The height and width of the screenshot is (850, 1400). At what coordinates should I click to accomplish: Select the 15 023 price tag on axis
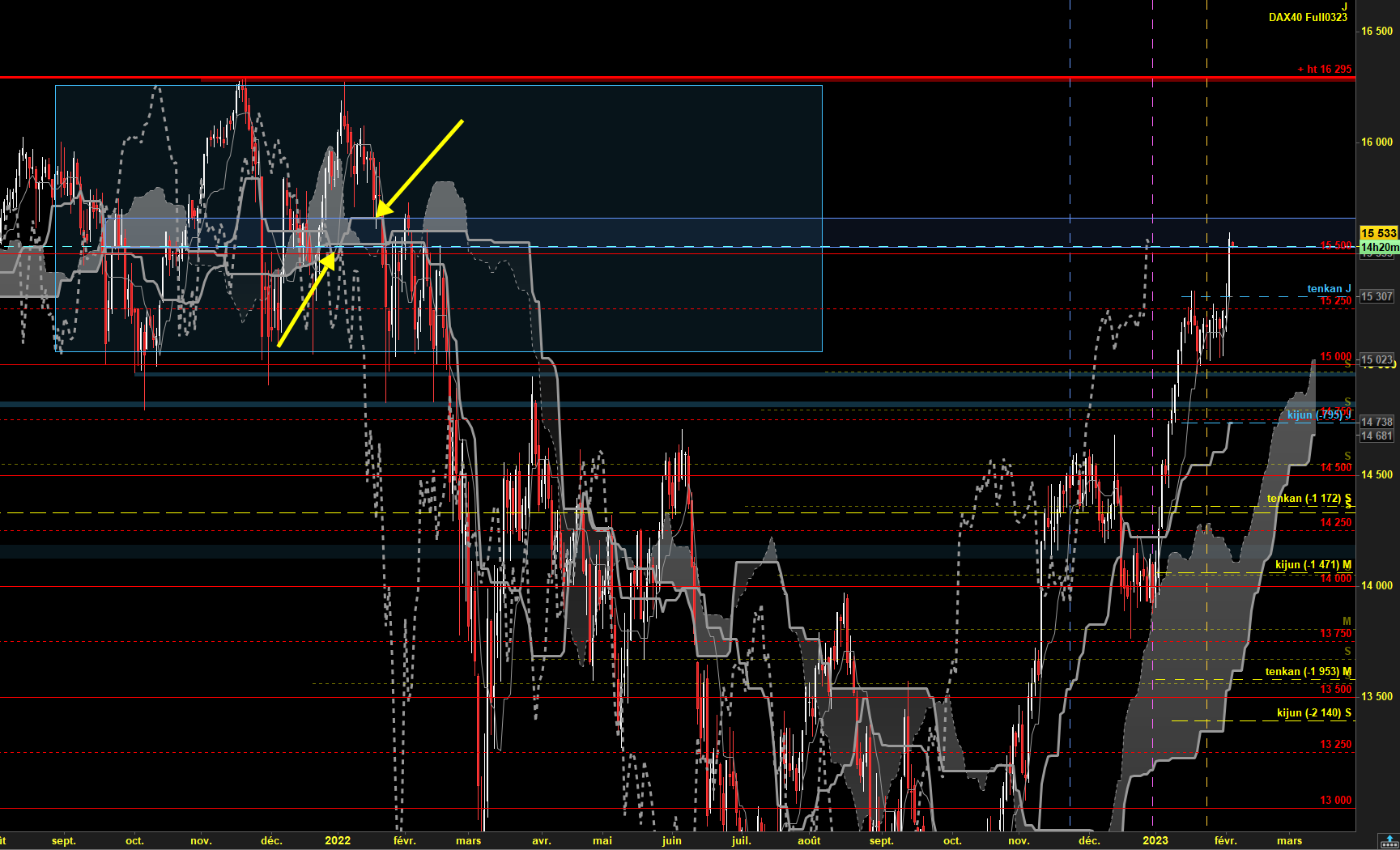pos(1377,359)
